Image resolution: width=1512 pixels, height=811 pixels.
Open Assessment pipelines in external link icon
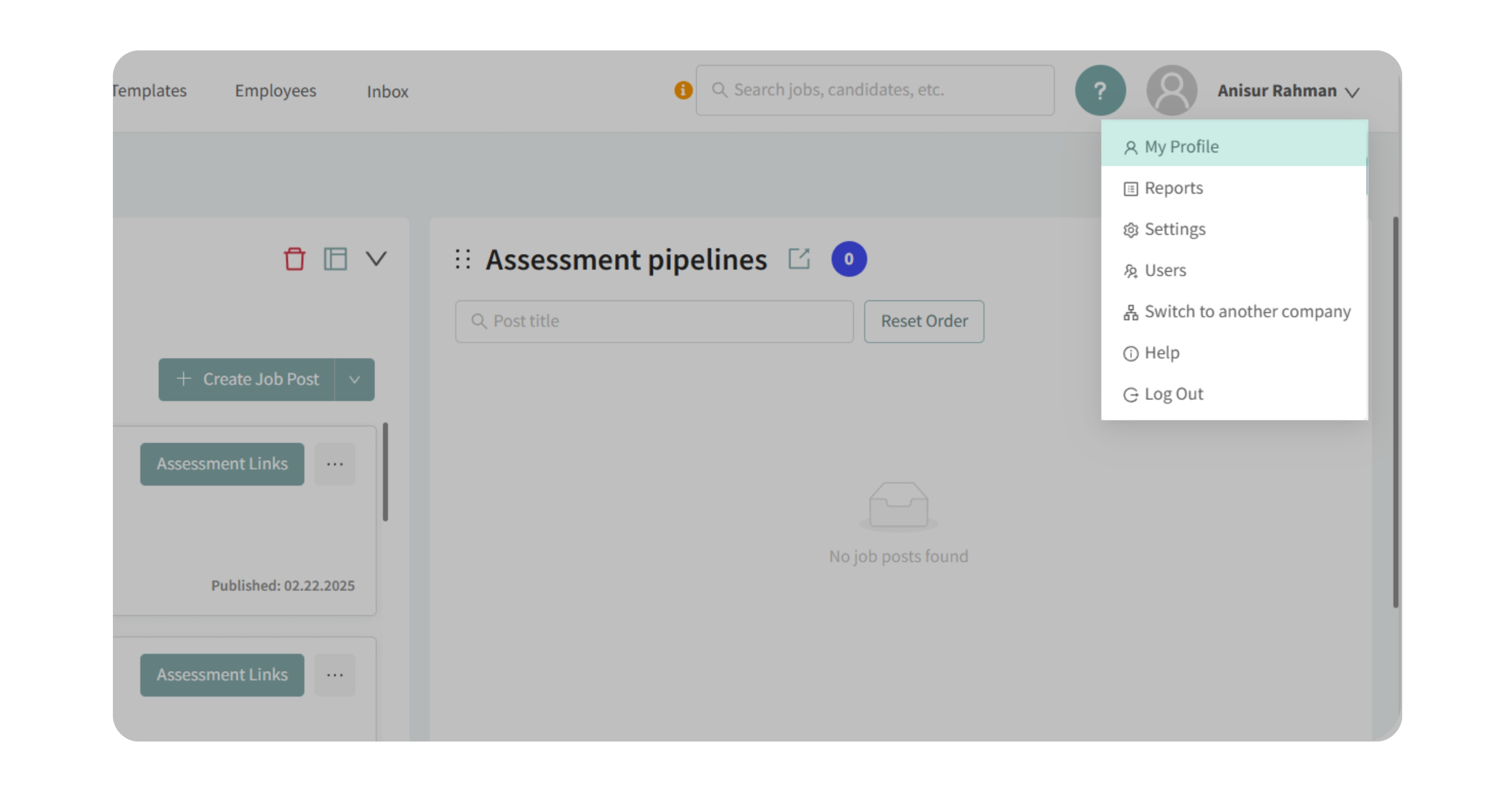pyautogui.click(x=799, y=259)
